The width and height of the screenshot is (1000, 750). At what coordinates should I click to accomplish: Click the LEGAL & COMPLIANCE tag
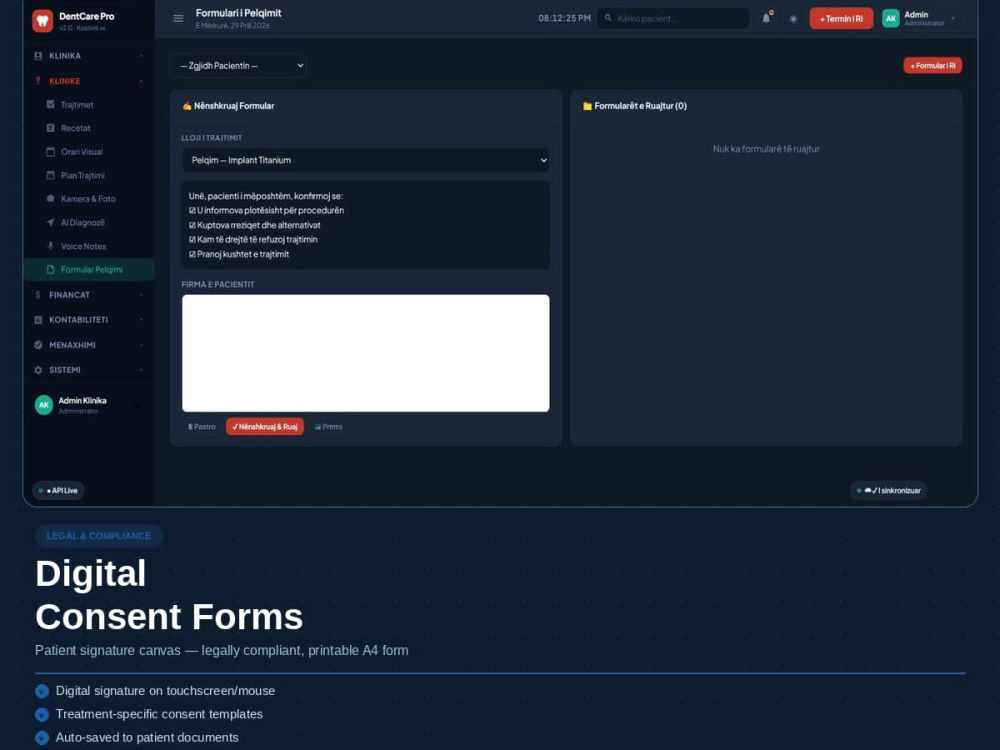99,536
